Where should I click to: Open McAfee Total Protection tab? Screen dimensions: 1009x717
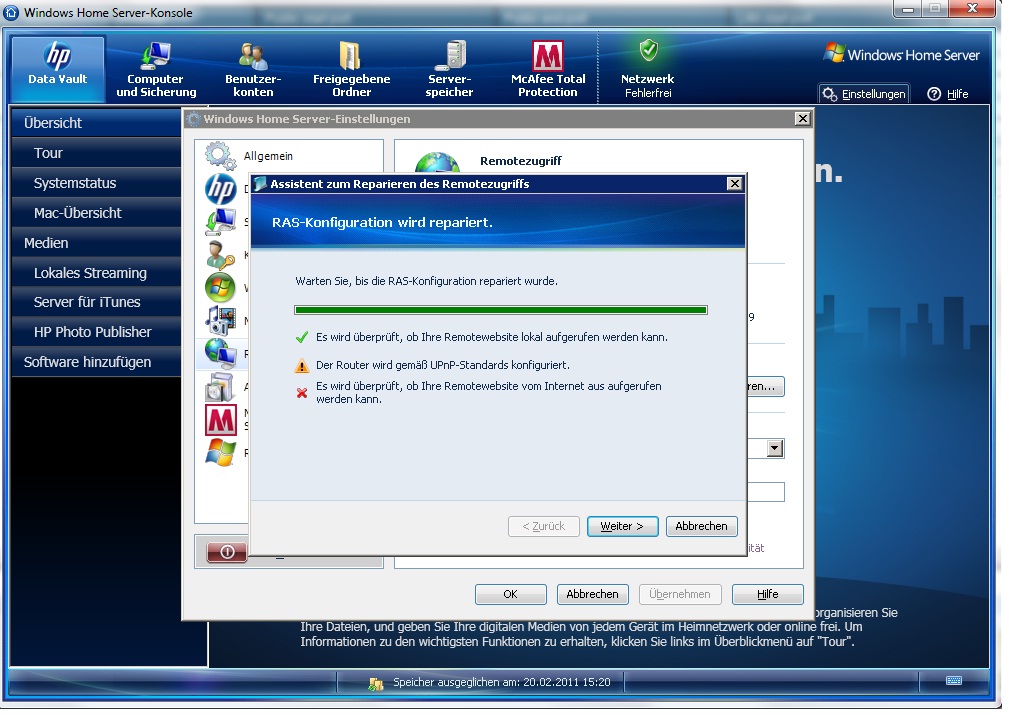coord(548,70)
